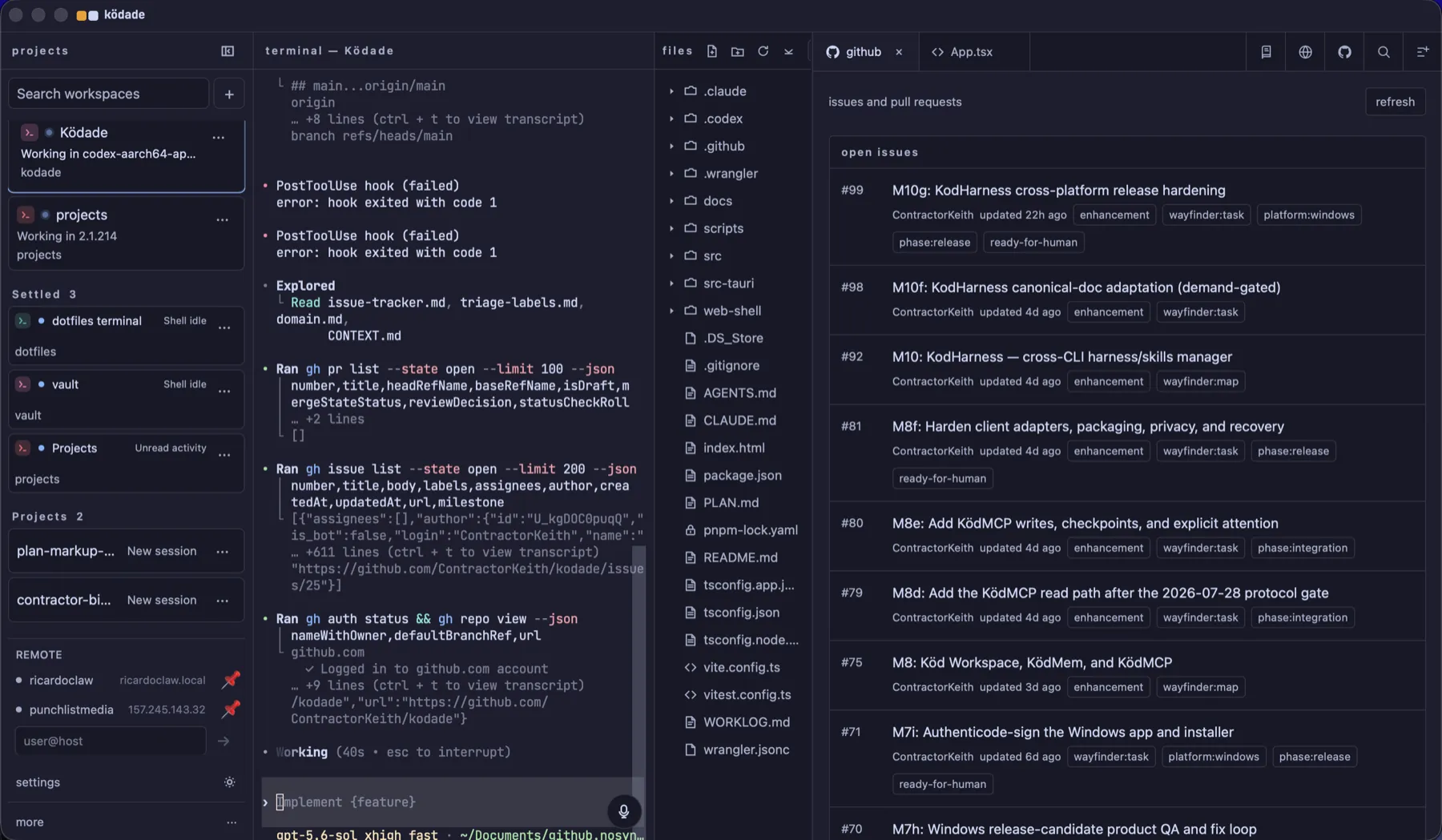Create new folder in files panel
1442x840 pixels.
pos(738,51)
